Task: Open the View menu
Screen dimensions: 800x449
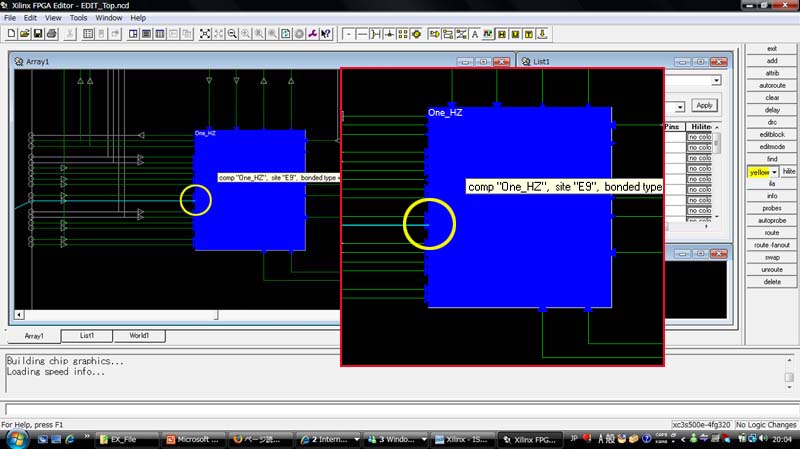Action: click(53, 18)
